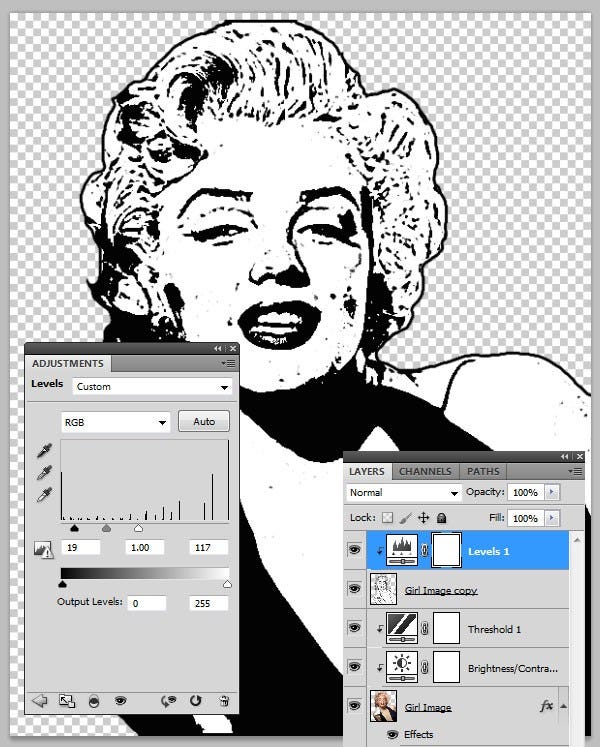Screen dimensions: 600x747
Task: Open RGB channel dropdown
Action: coord(116,423)
